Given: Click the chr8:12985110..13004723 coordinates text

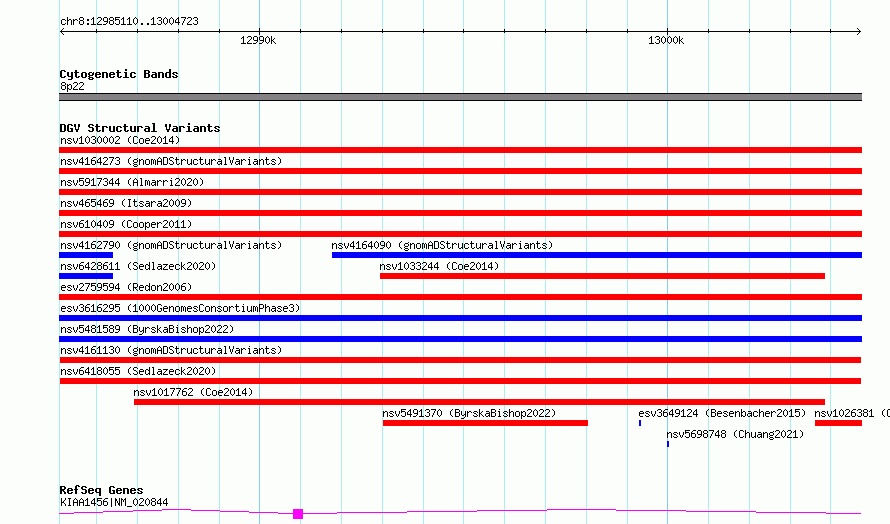Looking at the screenshot, I should pos(129,22).
